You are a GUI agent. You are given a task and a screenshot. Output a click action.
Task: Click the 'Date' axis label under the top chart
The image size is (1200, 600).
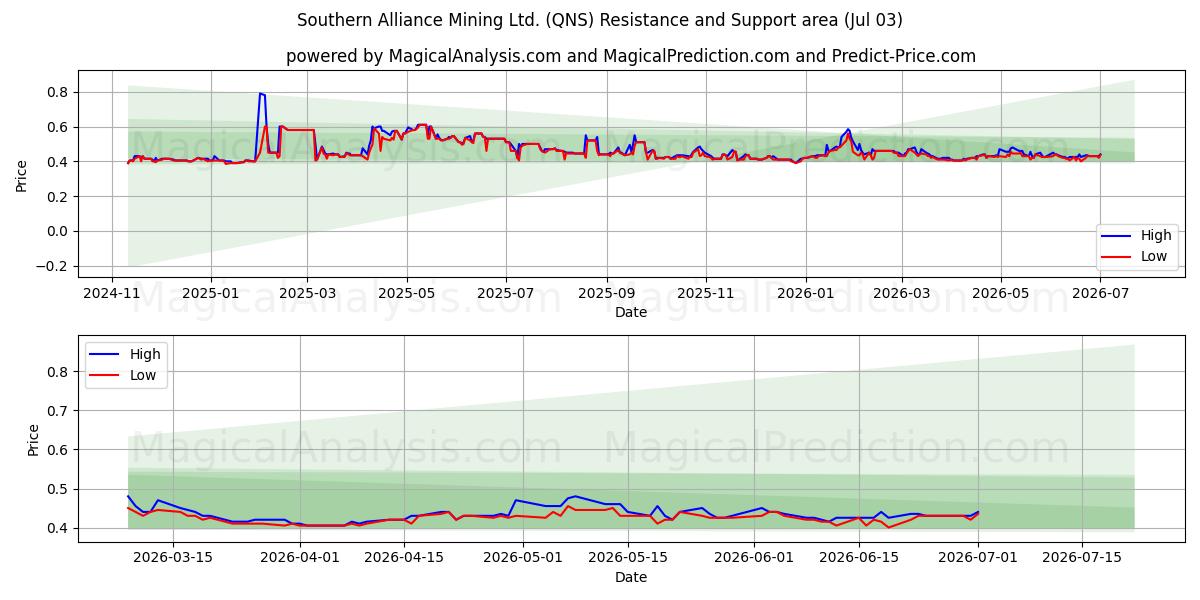click(x=631, y=312)
